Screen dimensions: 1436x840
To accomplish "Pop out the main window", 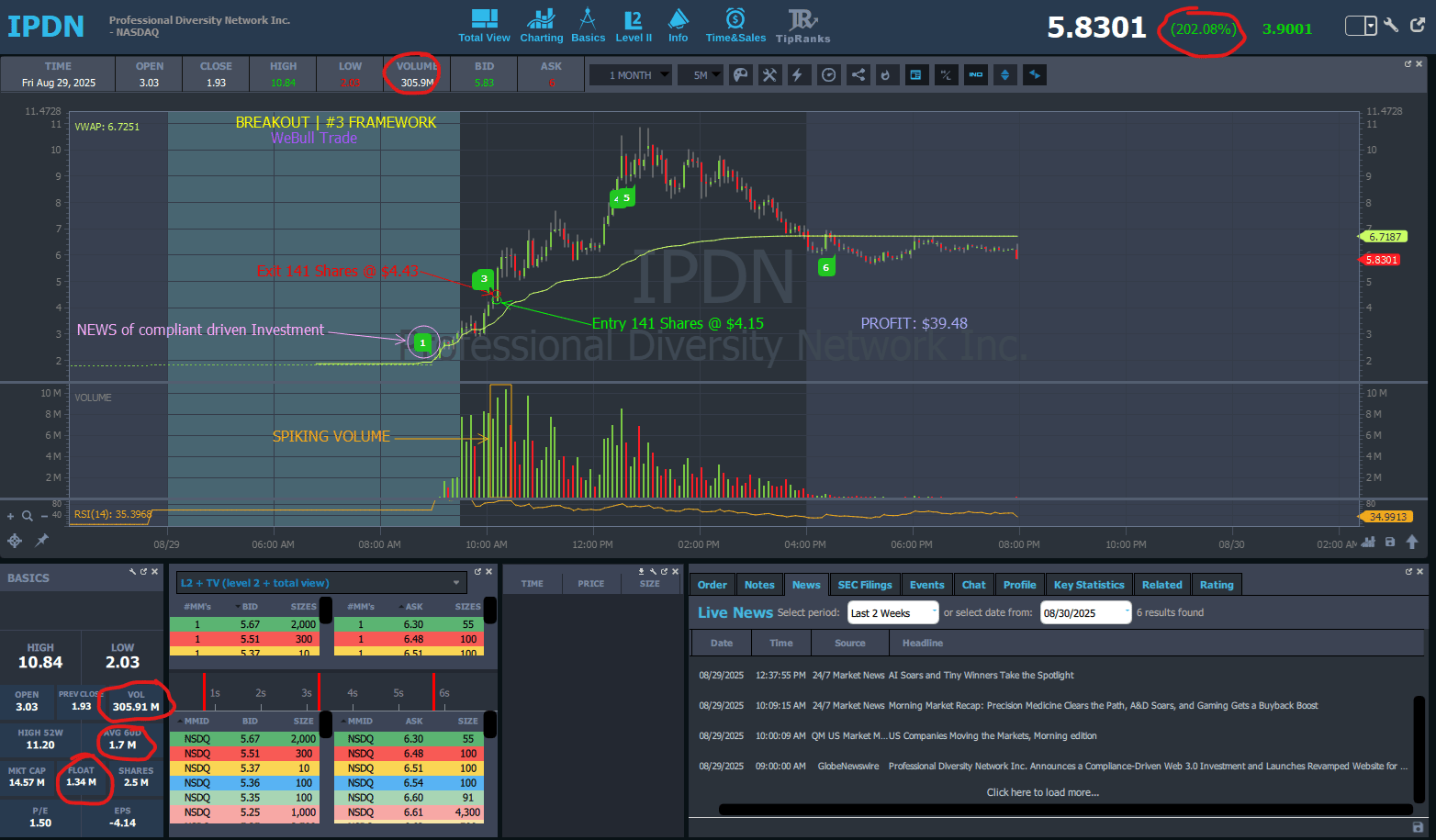I will (x=1419, y=26).
